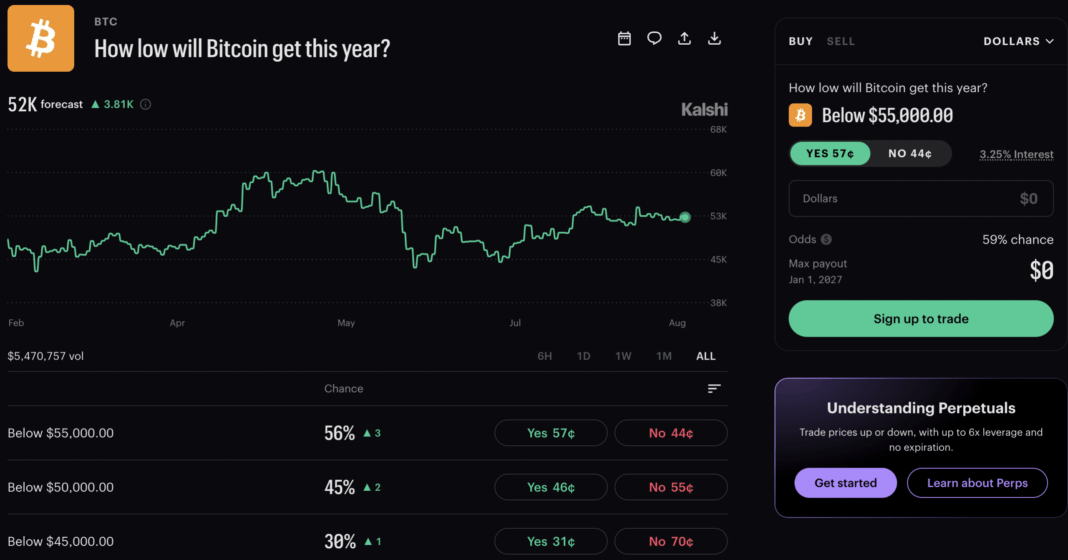This screenshot has height=560, width=1068.
Task: Click the forecast info circle icon
Action: coord(145,104)
